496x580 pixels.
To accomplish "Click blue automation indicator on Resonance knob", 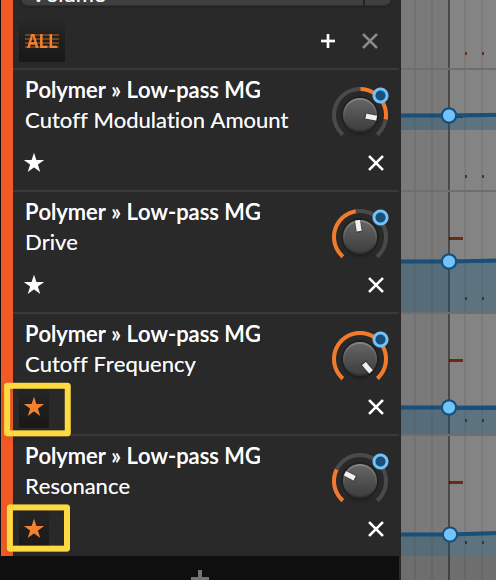I will [x=381, y=462].
